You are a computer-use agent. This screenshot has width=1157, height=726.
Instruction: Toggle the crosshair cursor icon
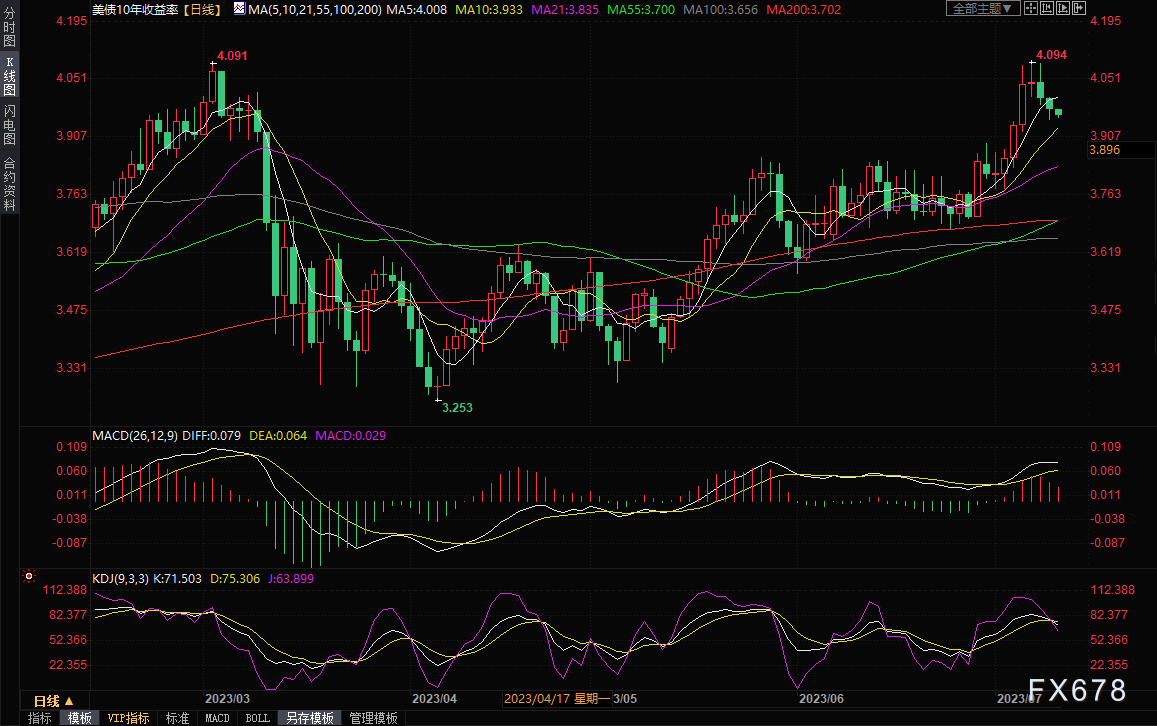tap(1031, 8)
